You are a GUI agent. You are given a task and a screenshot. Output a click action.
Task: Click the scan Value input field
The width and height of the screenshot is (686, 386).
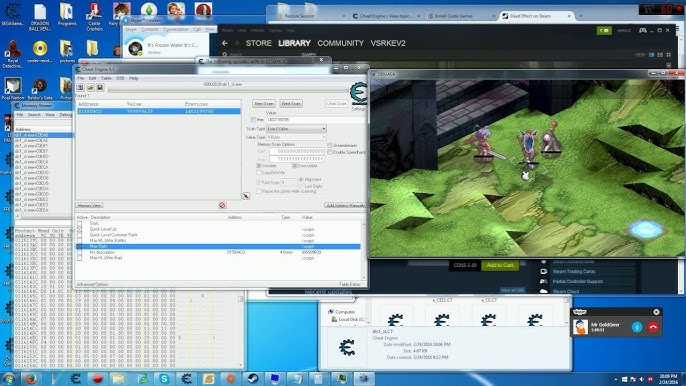pyautogui.click(x=315, y=119)
